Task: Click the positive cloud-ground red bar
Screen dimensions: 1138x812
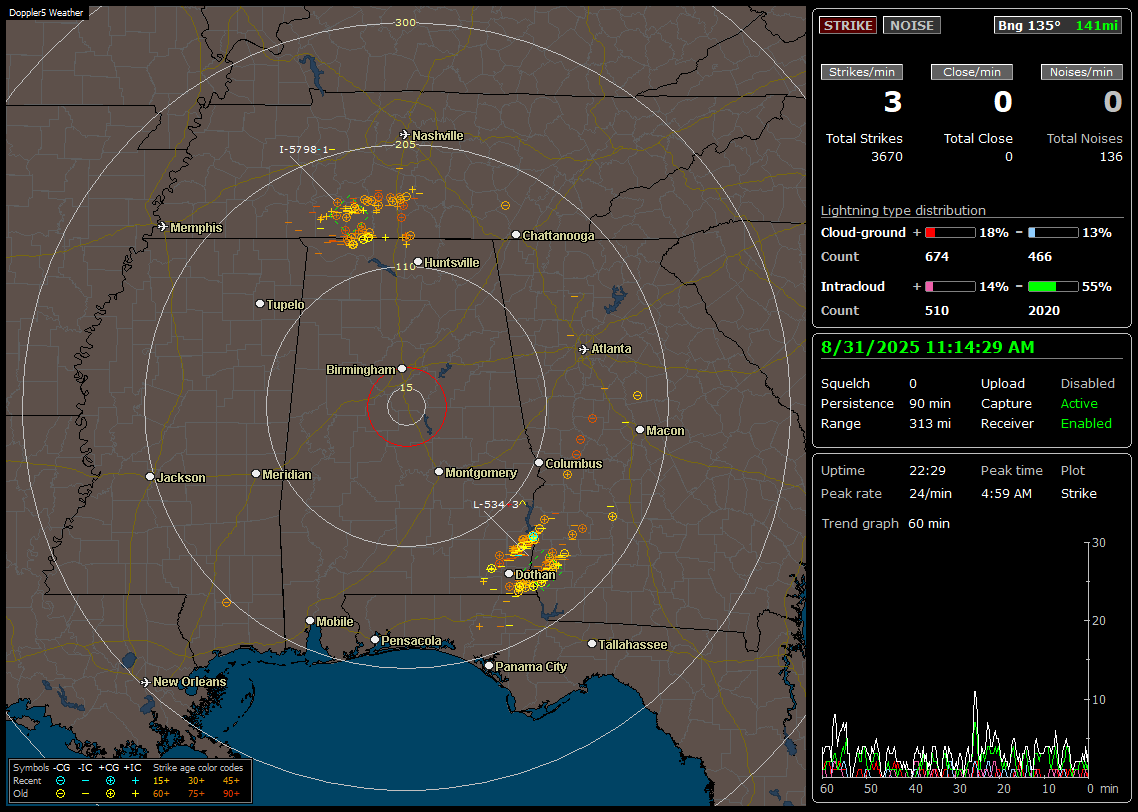Action: click(x=950, y=233)
